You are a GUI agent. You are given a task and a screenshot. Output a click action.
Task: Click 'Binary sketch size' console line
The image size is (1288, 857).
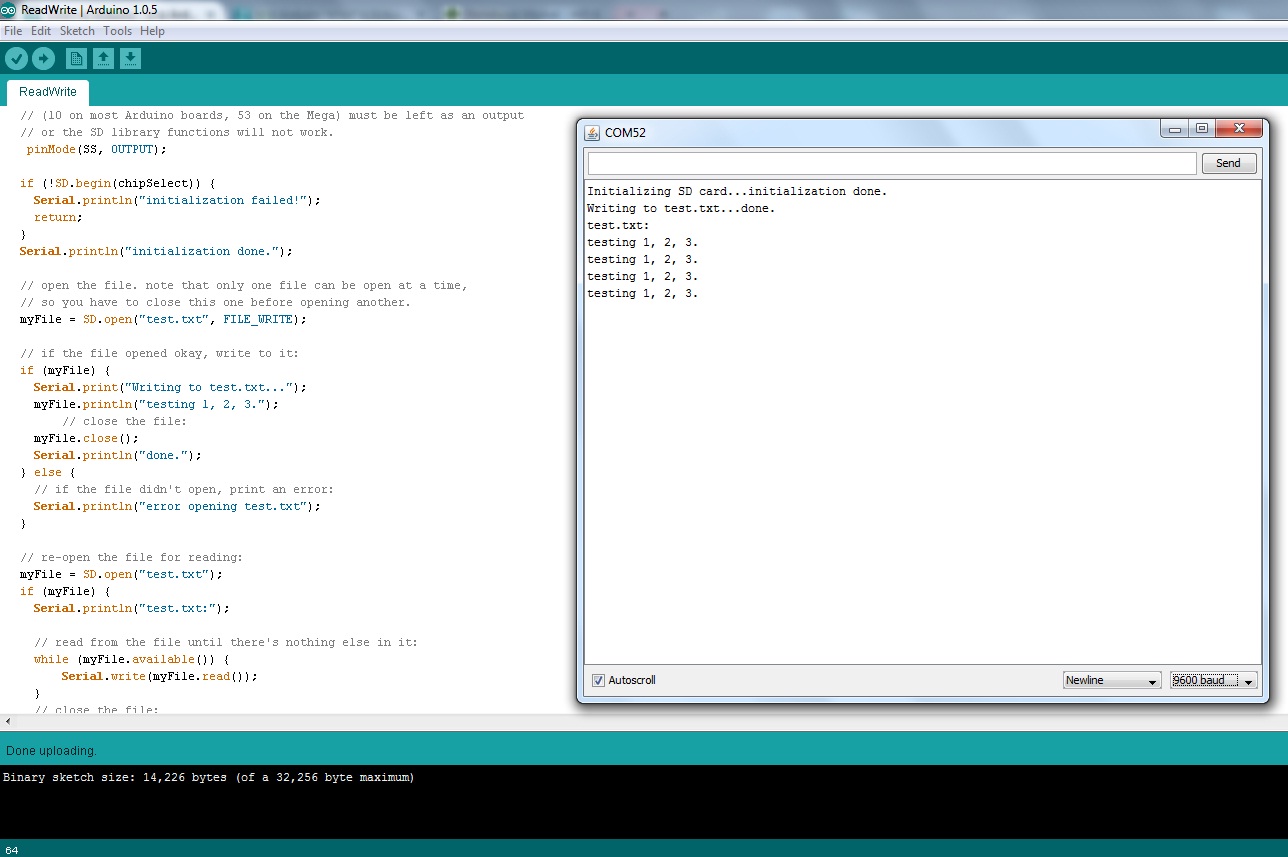208,777
